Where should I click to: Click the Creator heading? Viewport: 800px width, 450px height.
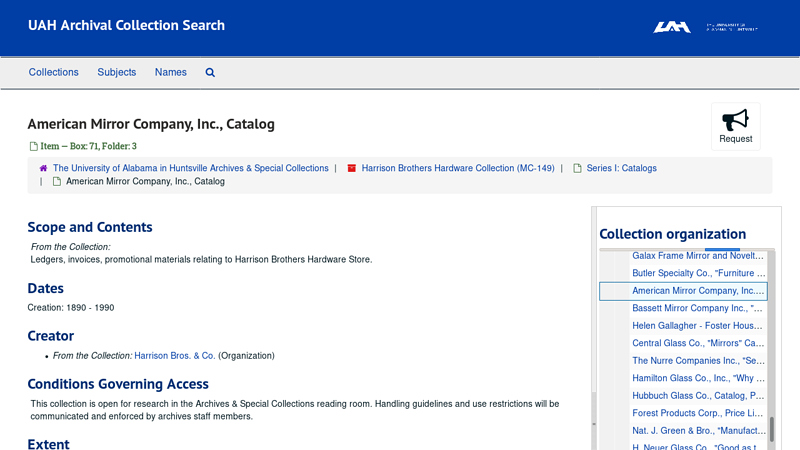tap(51, 336)
